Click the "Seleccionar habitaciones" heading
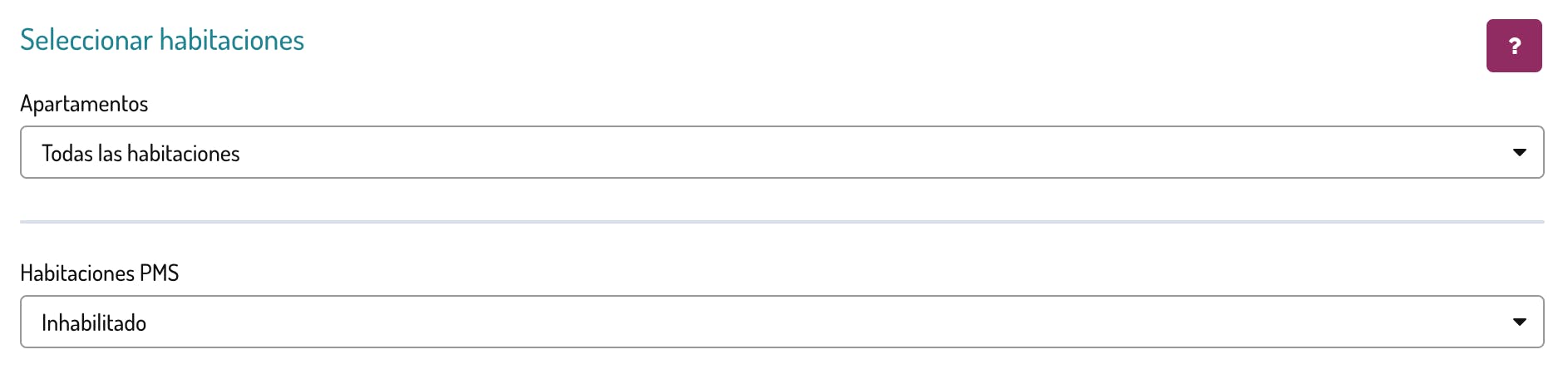This screenshot has height=384, width=1568. coord(162,40)
